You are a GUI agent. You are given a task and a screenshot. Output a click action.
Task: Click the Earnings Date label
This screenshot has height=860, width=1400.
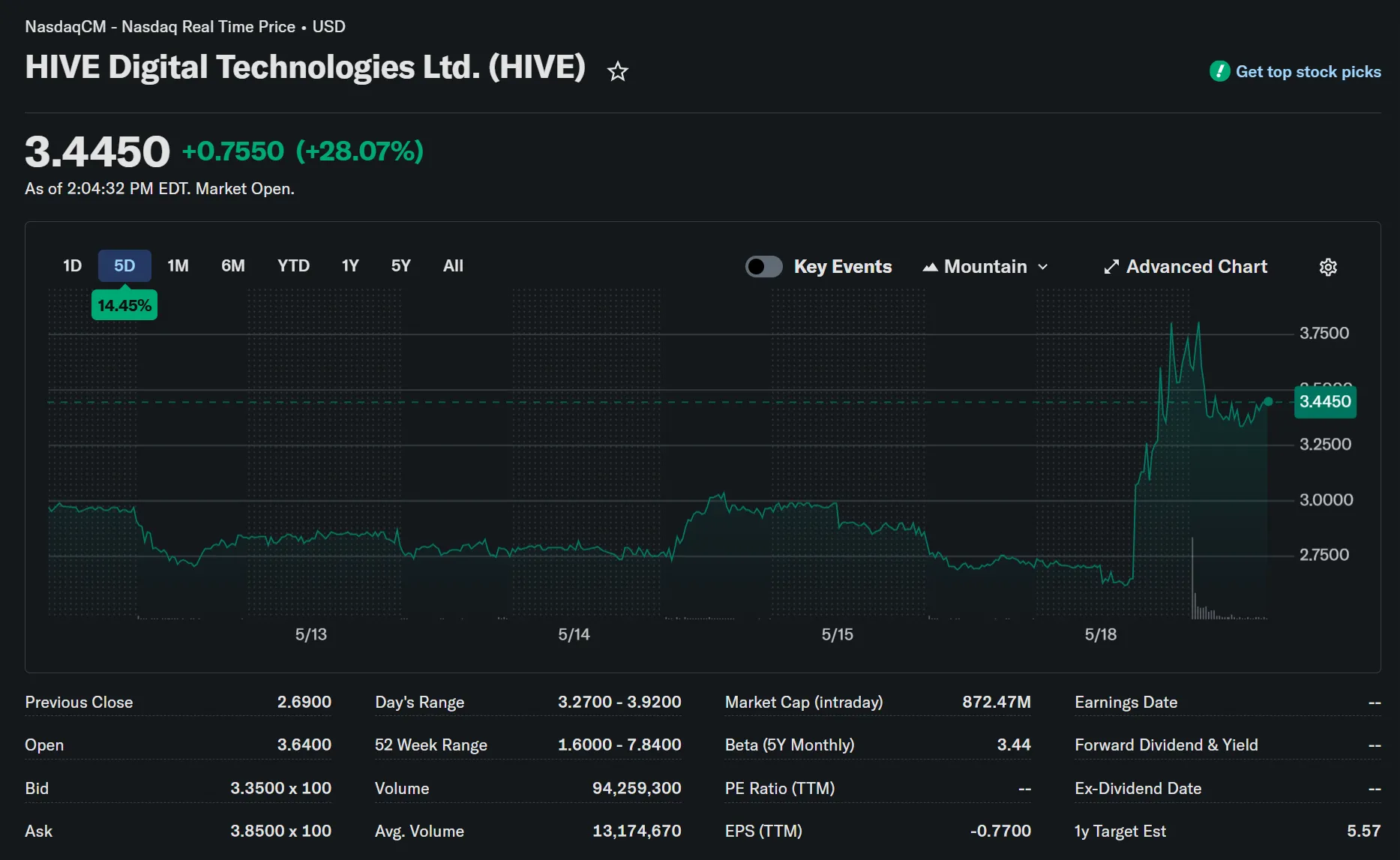click(1126, 702)
